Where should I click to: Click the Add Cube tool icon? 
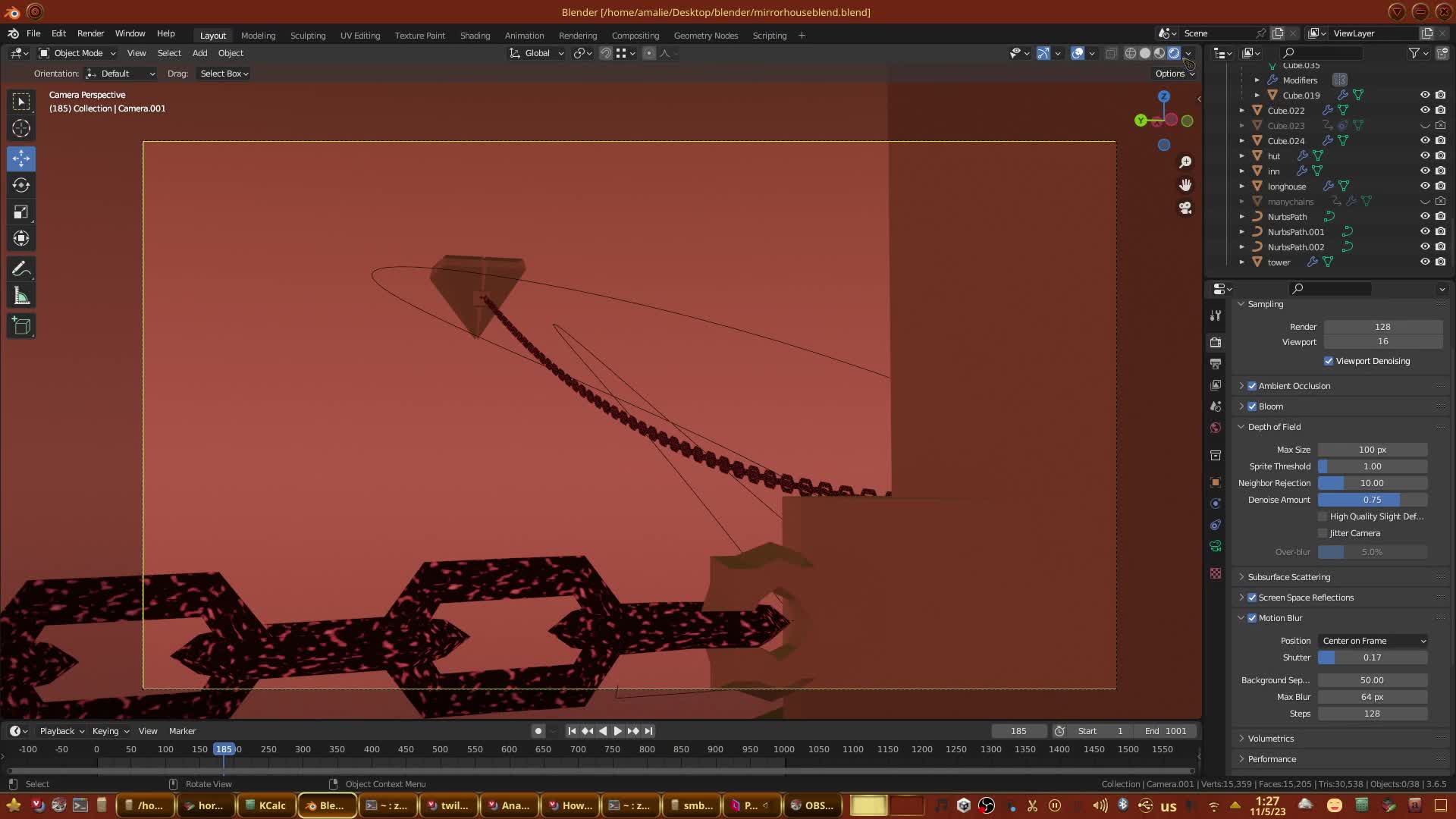tap(21, 326)
